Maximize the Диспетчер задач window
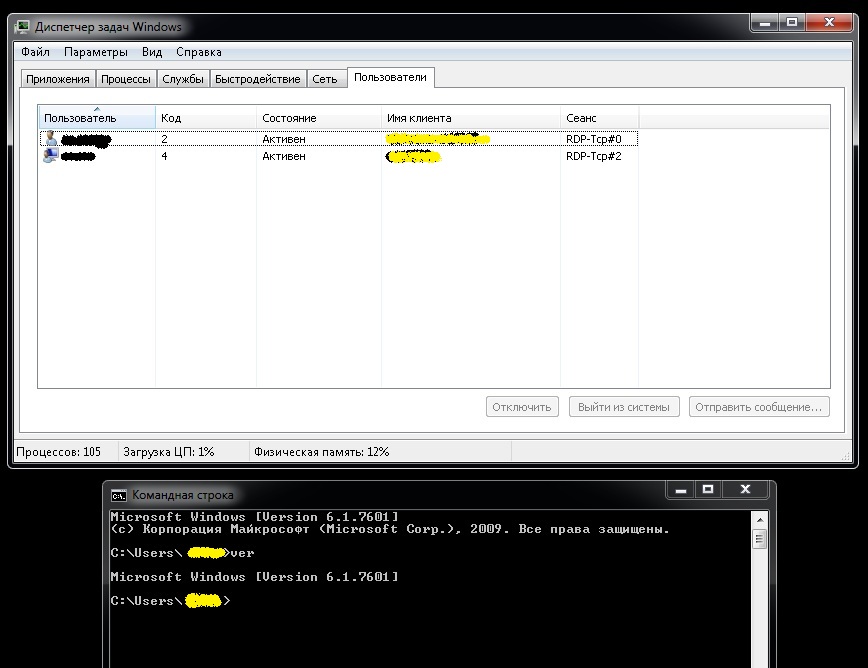The height and width of the screenshot is (668, 868). click(x=792, y=23)
